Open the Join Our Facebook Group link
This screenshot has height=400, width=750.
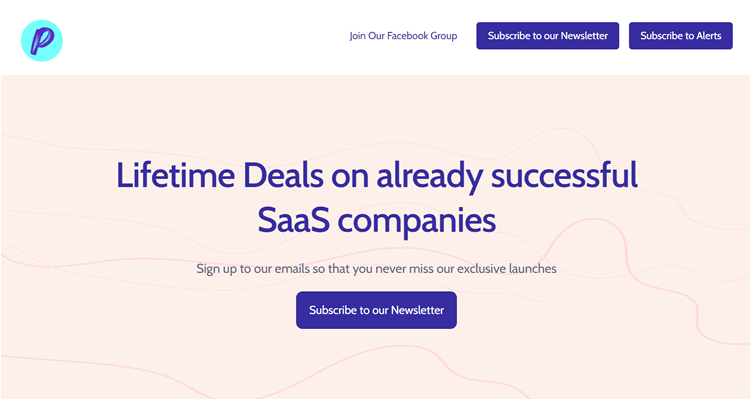point(403,36)
